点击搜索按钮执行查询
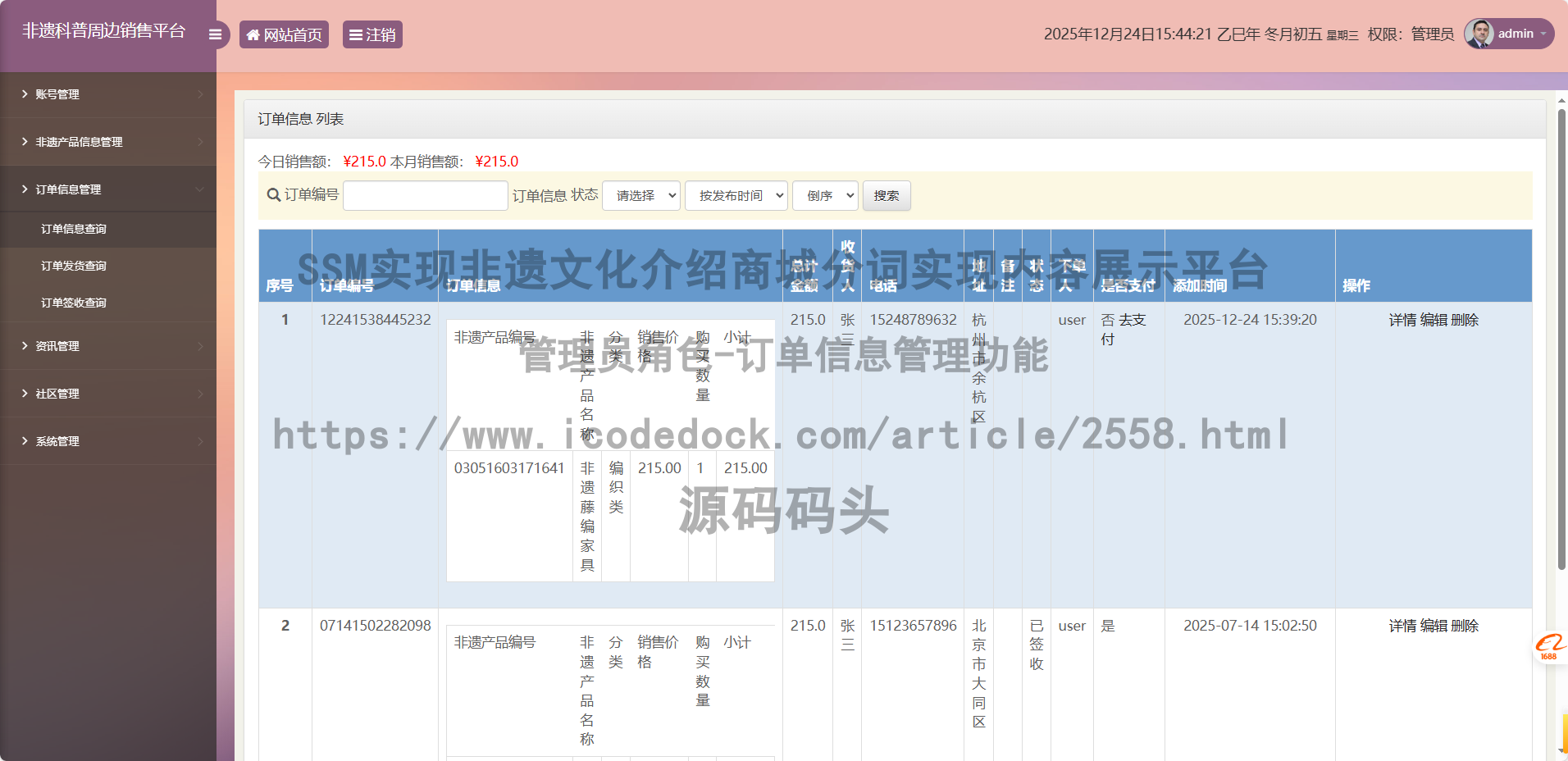1568x761 pixels. [887, 195]
